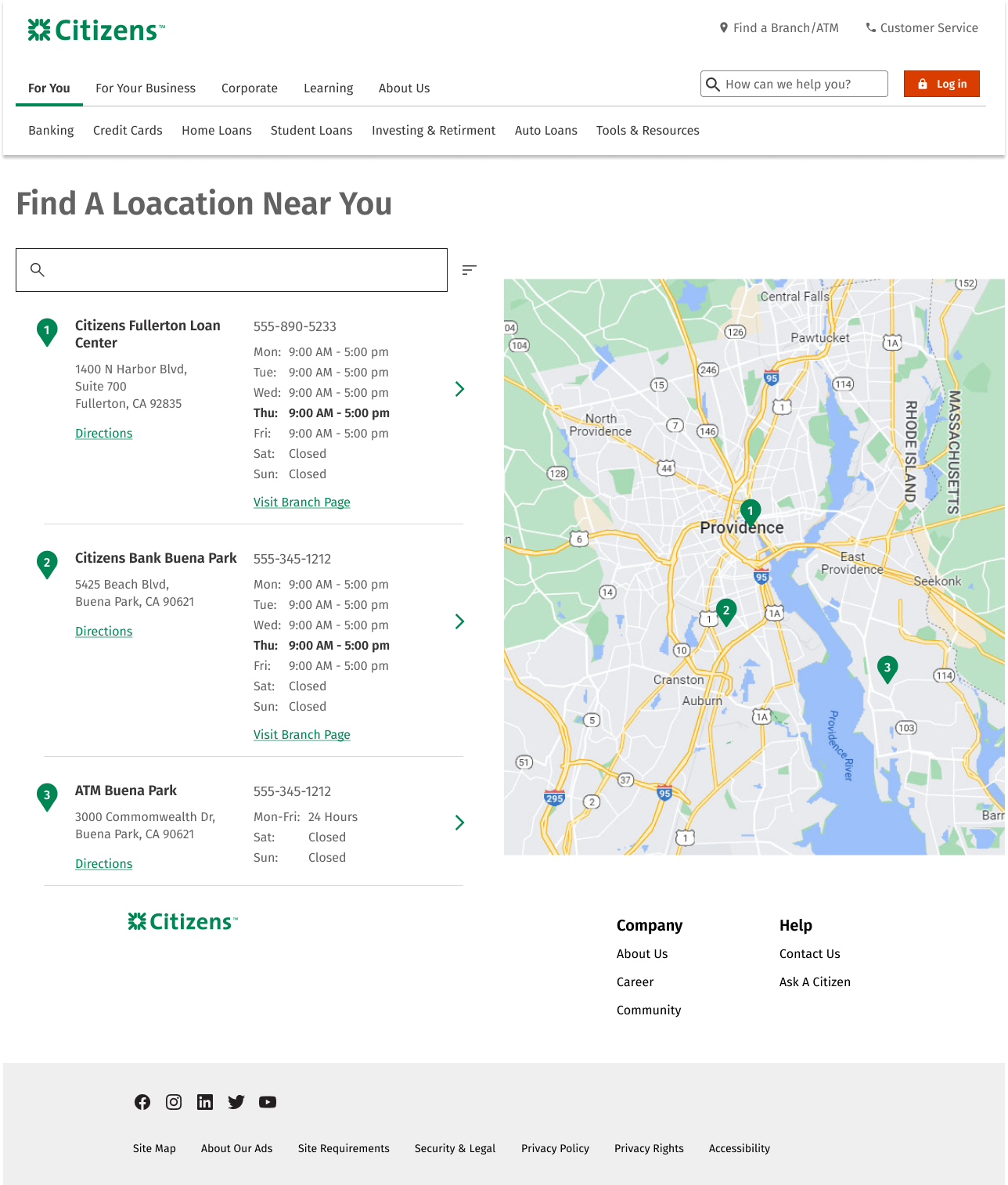Click the location search input field
The height and width of the screenshot is (1185, 1008).
pyautogui.click(x=243, y=270)
